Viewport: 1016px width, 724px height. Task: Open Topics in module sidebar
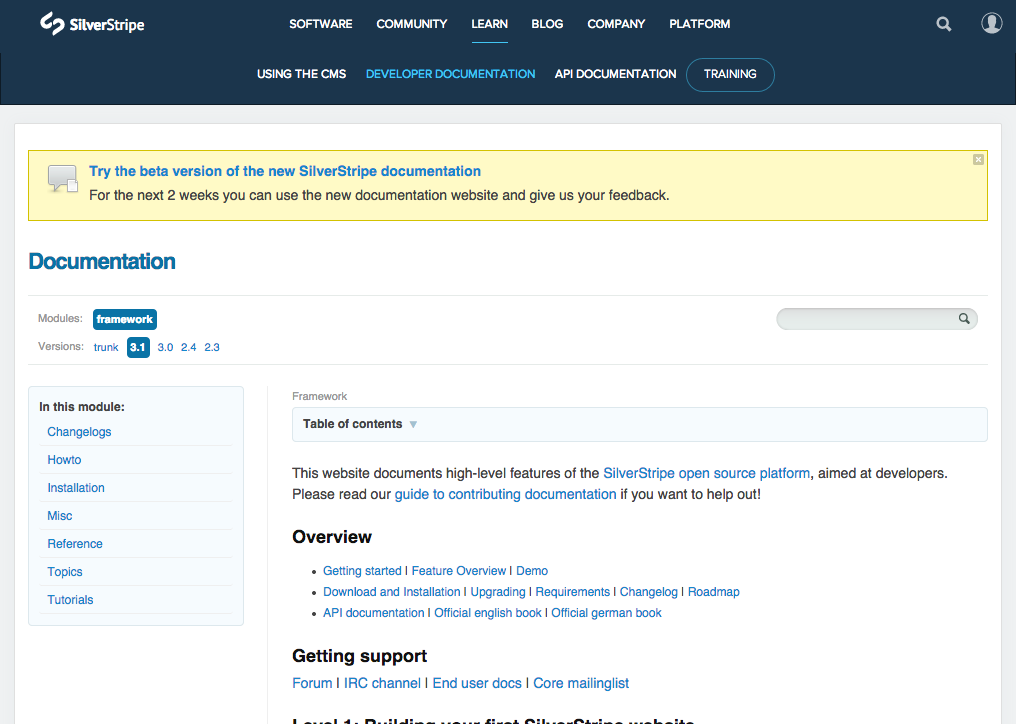coord(65,572)
